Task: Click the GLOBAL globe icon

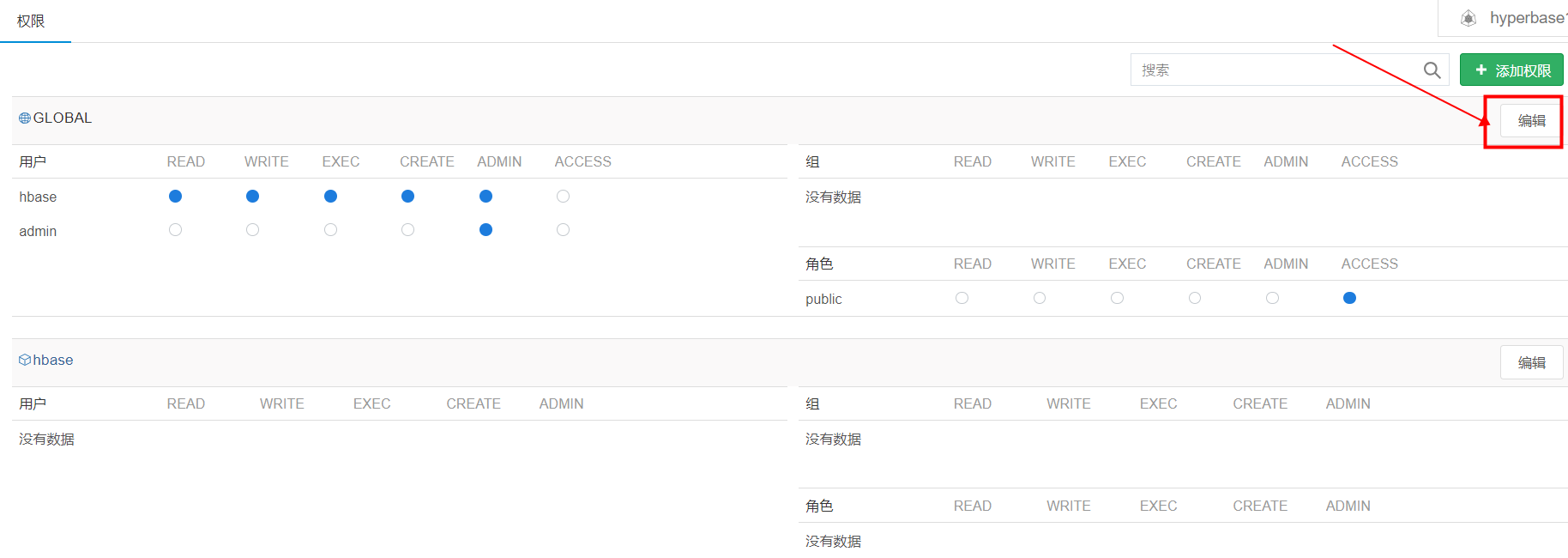Action: [25, 118]
